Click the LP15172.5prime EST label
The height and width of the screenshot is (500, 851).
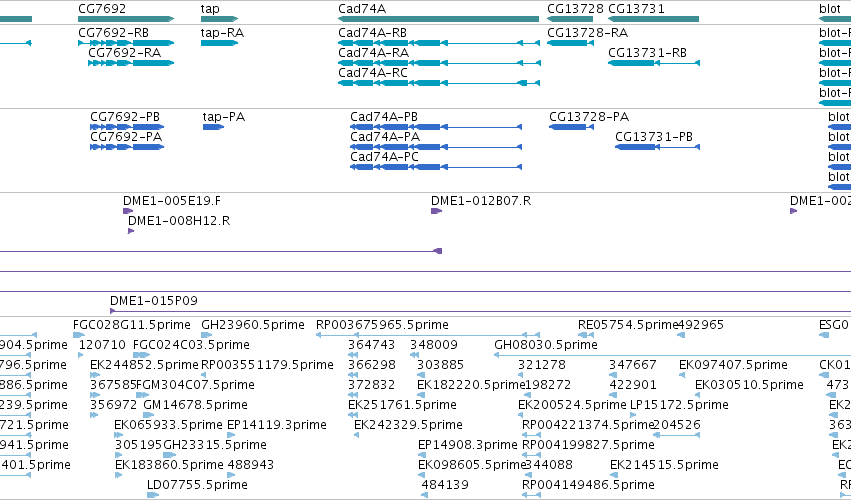(679, 405)
